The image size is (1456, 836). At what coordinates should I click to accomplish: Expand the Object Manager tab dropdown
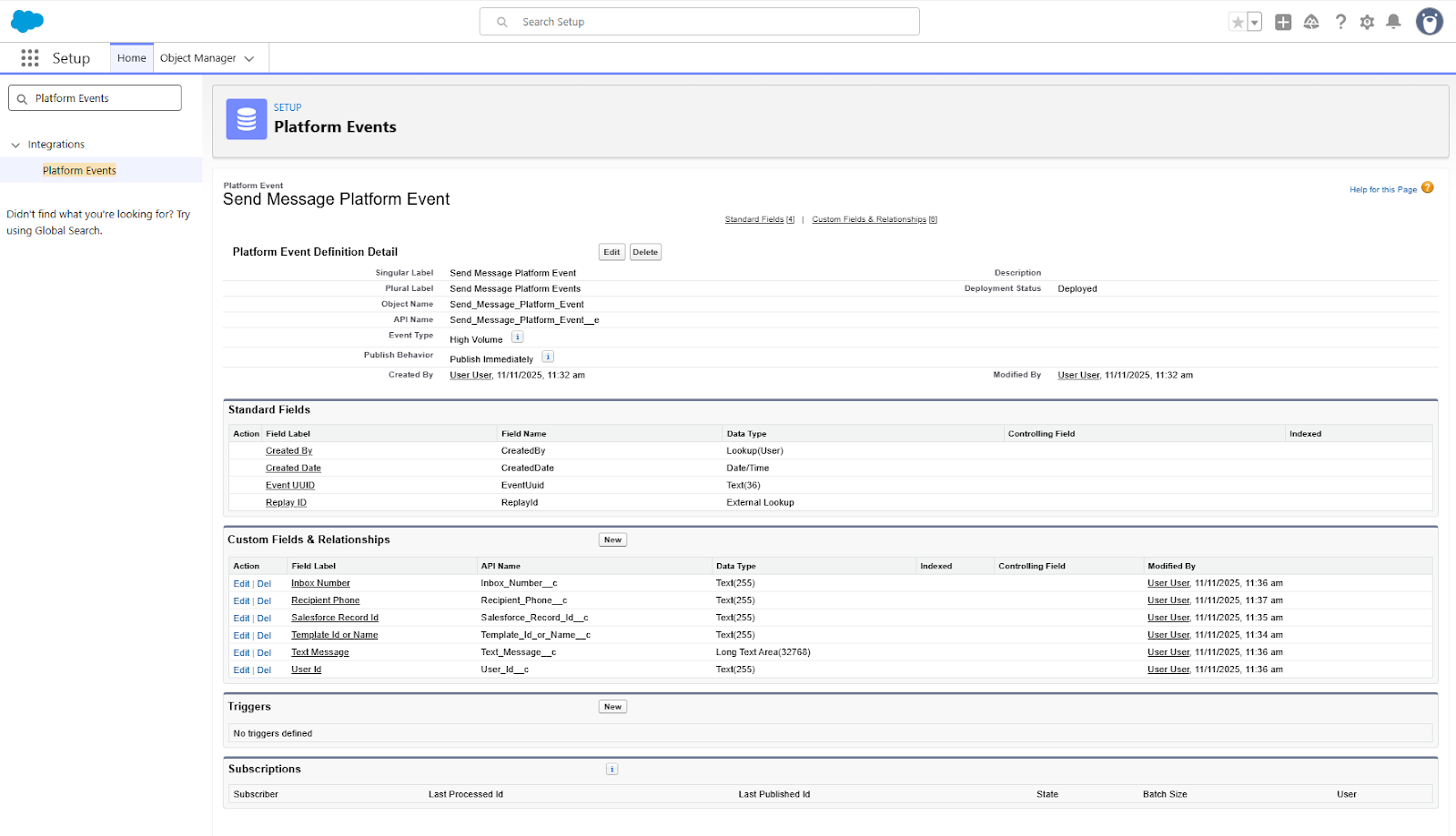[249, 58]
